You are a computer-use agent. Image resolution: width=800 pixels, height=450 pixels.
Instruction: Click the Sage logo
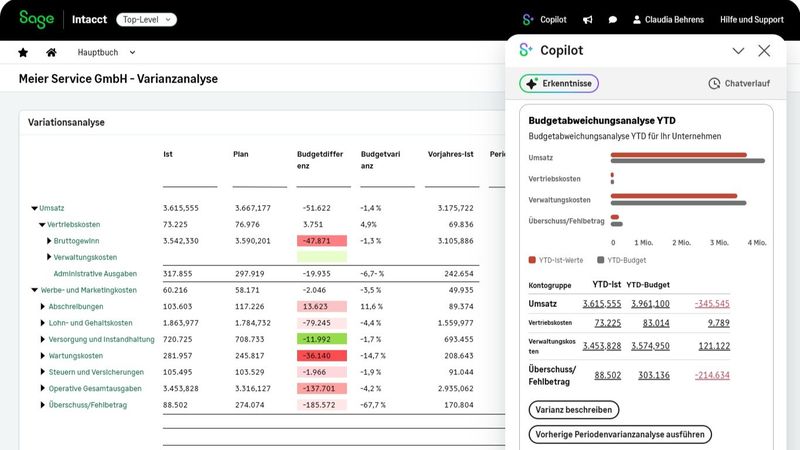[x=36, y=19]
